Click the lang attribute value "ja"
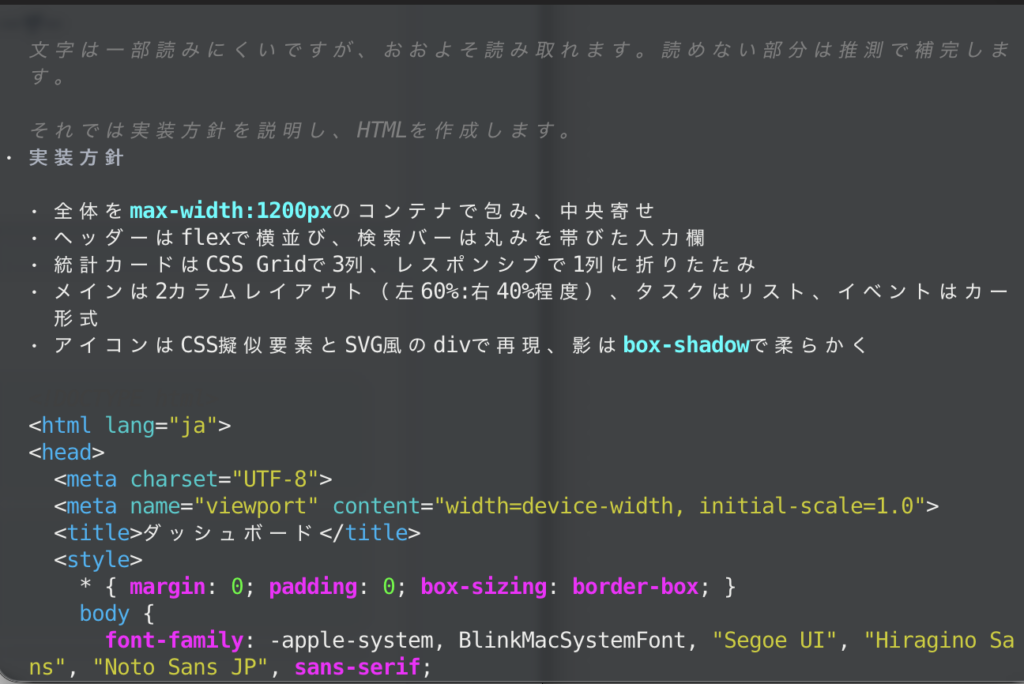The image size is (1024, 684). pos(193,424)
